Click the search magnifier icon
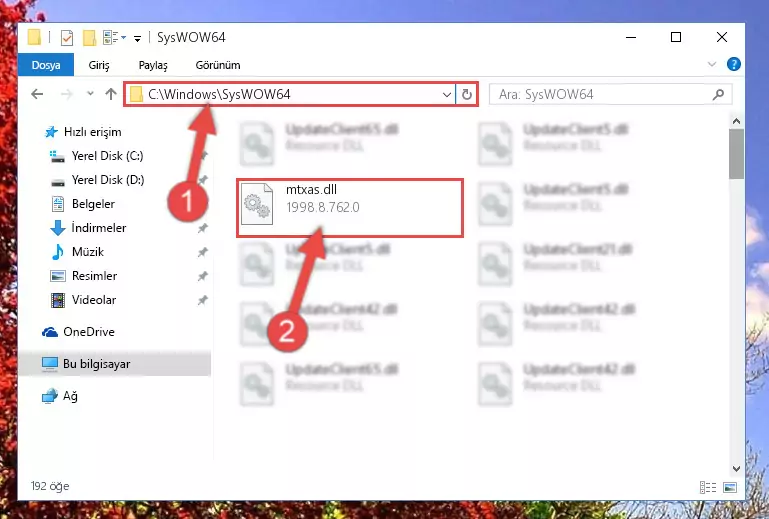The height and width of the screenshot is (519, 769). click(718, 94)
